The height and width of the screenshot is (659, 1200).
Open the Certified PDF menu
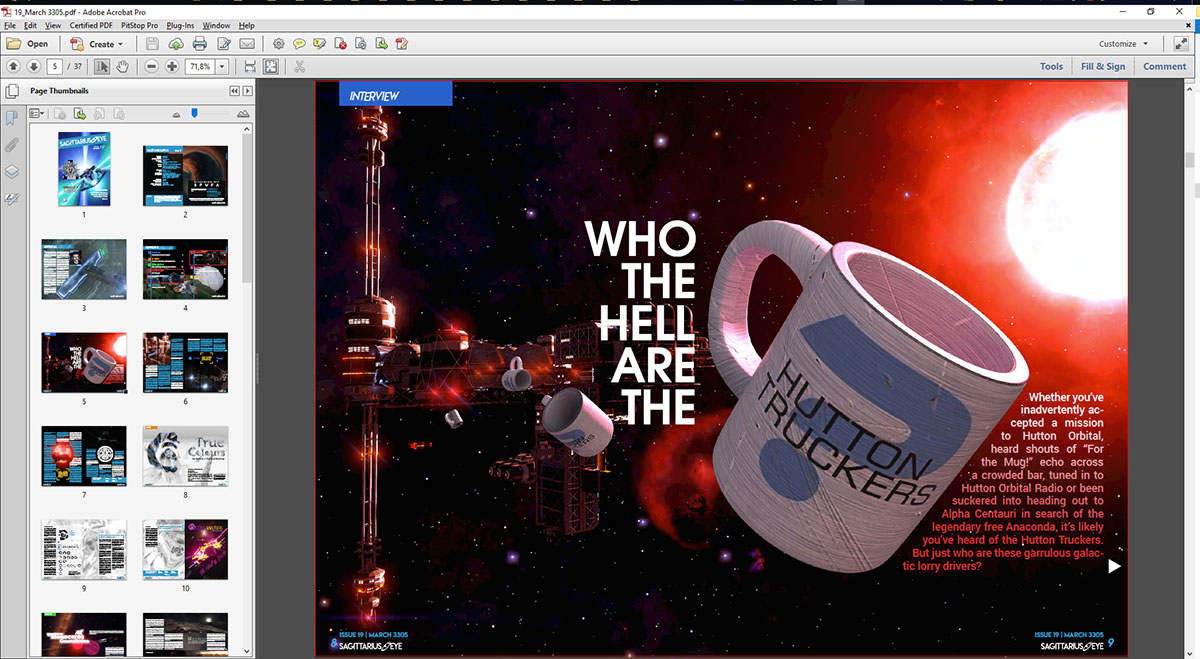(x=91, y=25)
